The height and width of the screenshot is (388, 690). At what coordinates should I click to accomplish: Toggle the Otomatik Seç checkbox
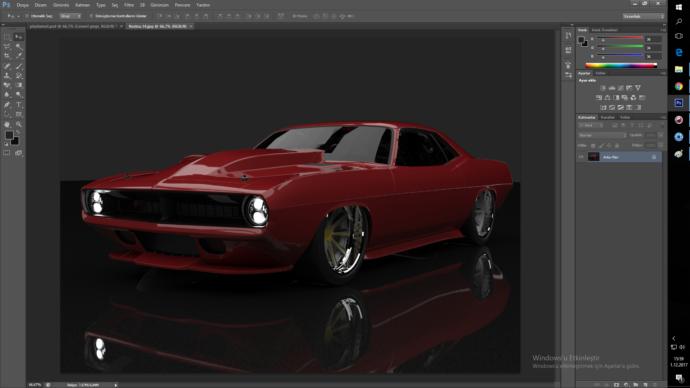[27, 16]
